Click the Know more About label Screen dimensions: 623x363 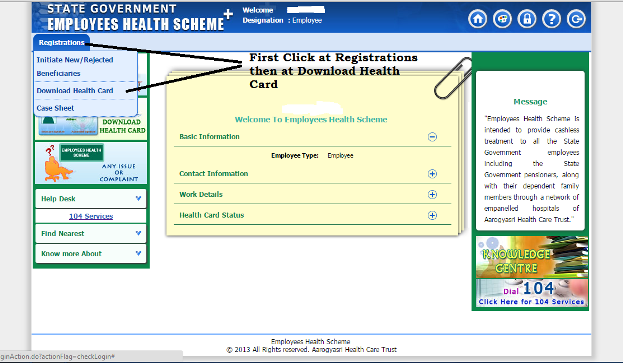(x=72, y=253)
